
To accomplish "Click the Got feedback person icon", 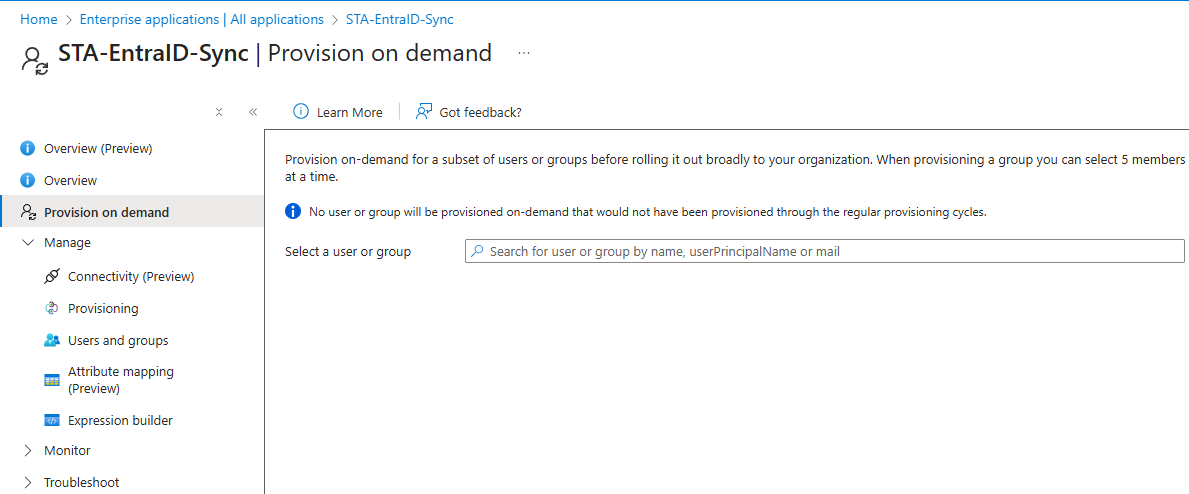I will click(x=424, y=112).
